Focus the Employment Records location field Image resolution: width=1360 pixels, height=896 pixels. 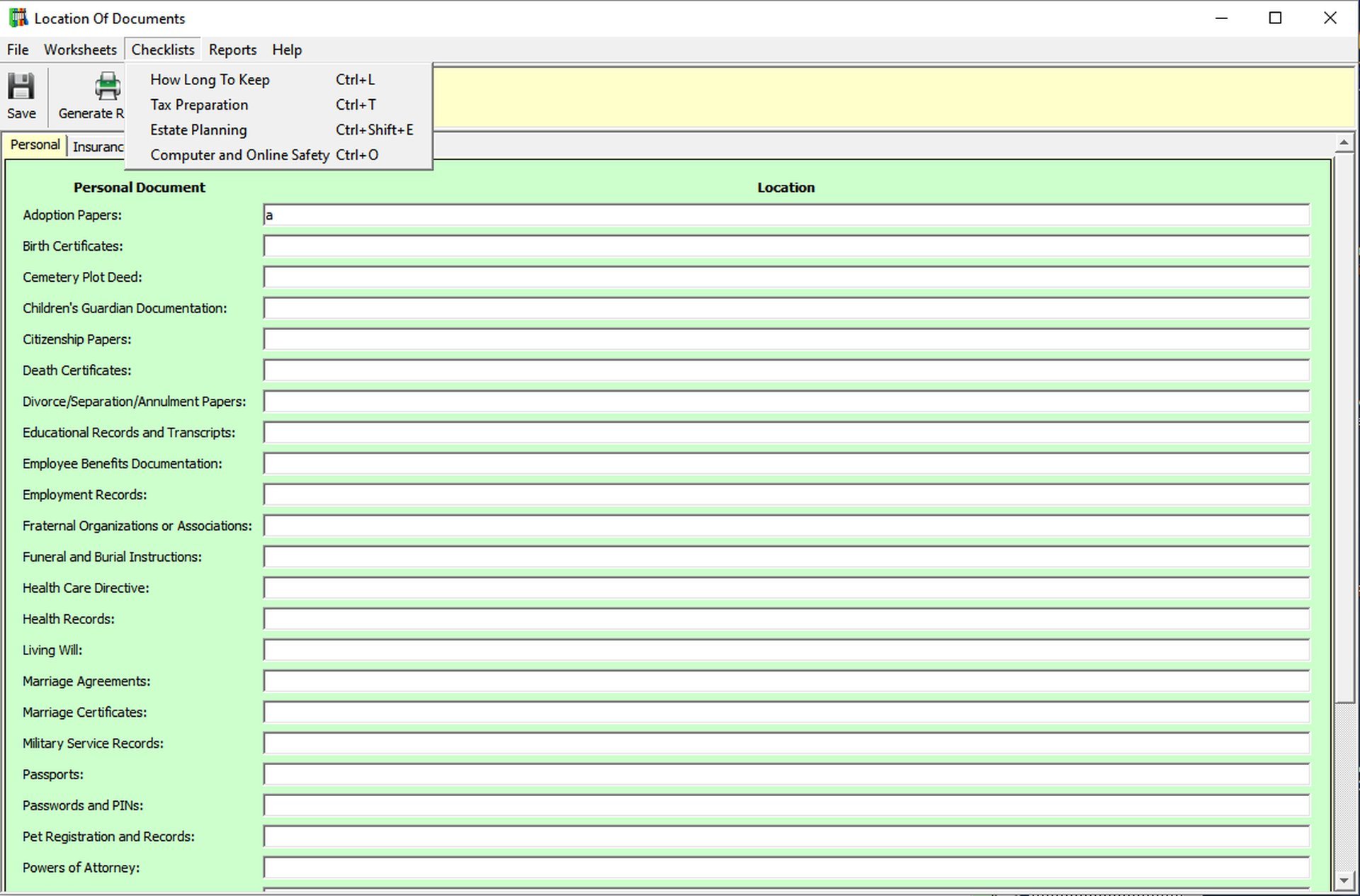click(786, 495)
